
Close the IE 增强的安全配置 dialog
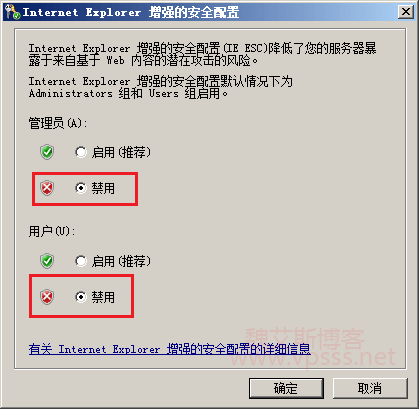(406, 12)
